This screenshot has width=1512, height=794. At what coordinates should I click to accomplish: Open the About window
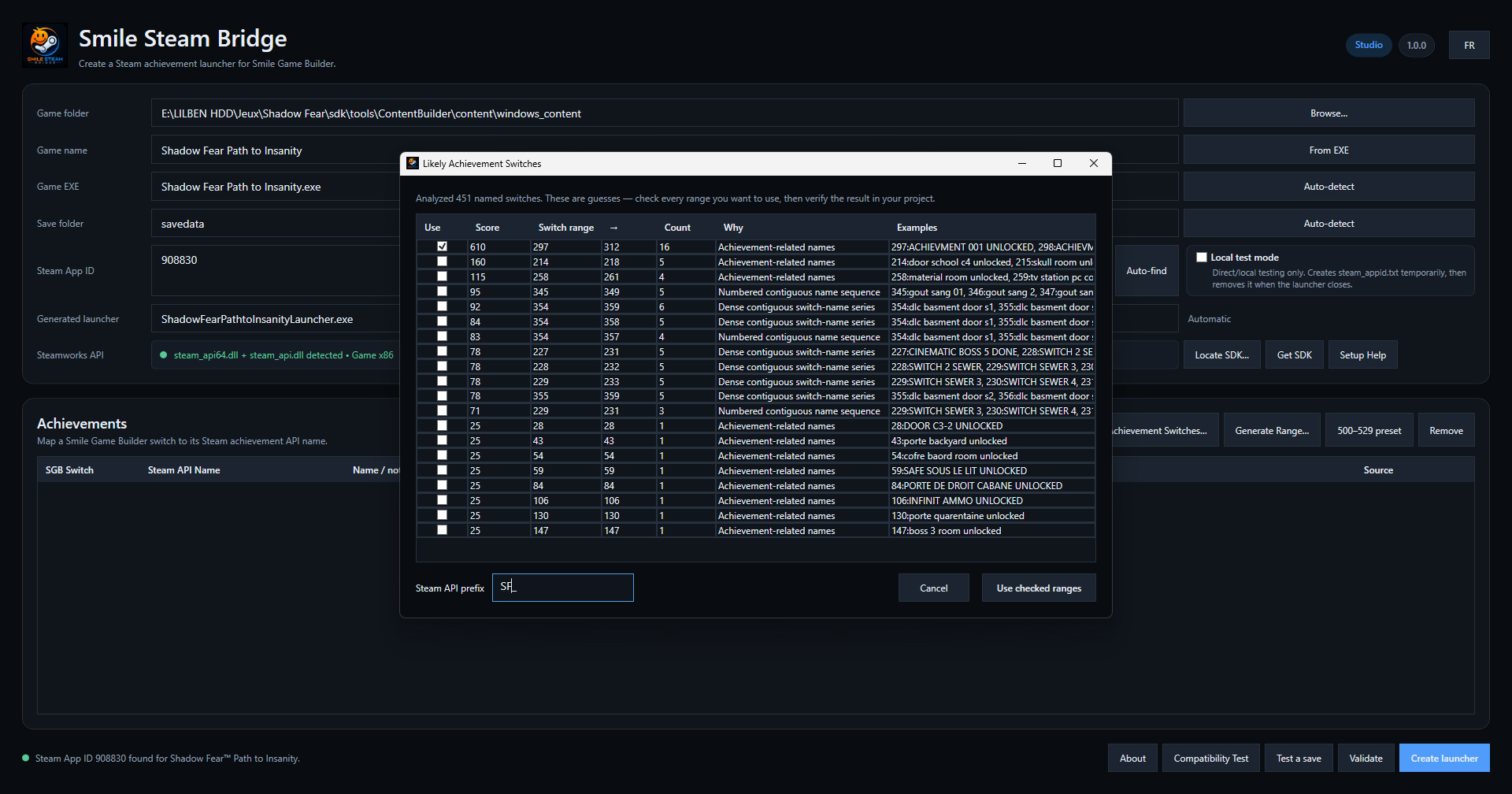coord(1132,758)
